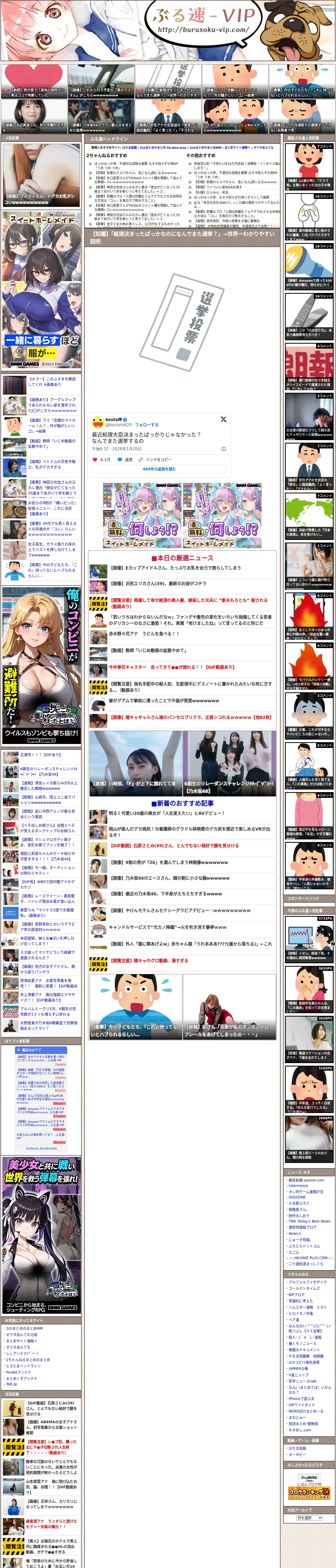Click the ブログランキング banner badge
The width and height of the screenshot is (336, 1568).
click(x=309, y=1493)
